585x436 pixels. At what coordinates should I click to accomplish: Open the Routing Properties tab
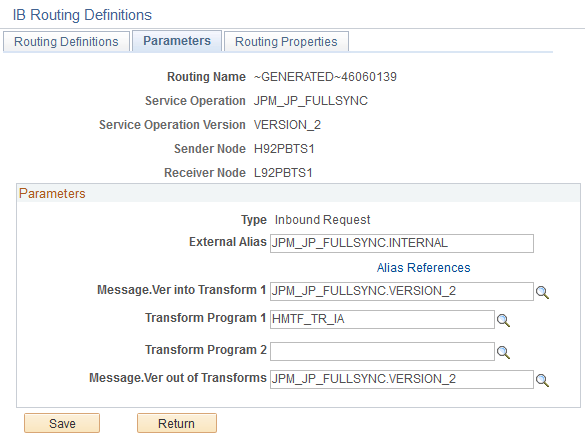coord(286,41)
